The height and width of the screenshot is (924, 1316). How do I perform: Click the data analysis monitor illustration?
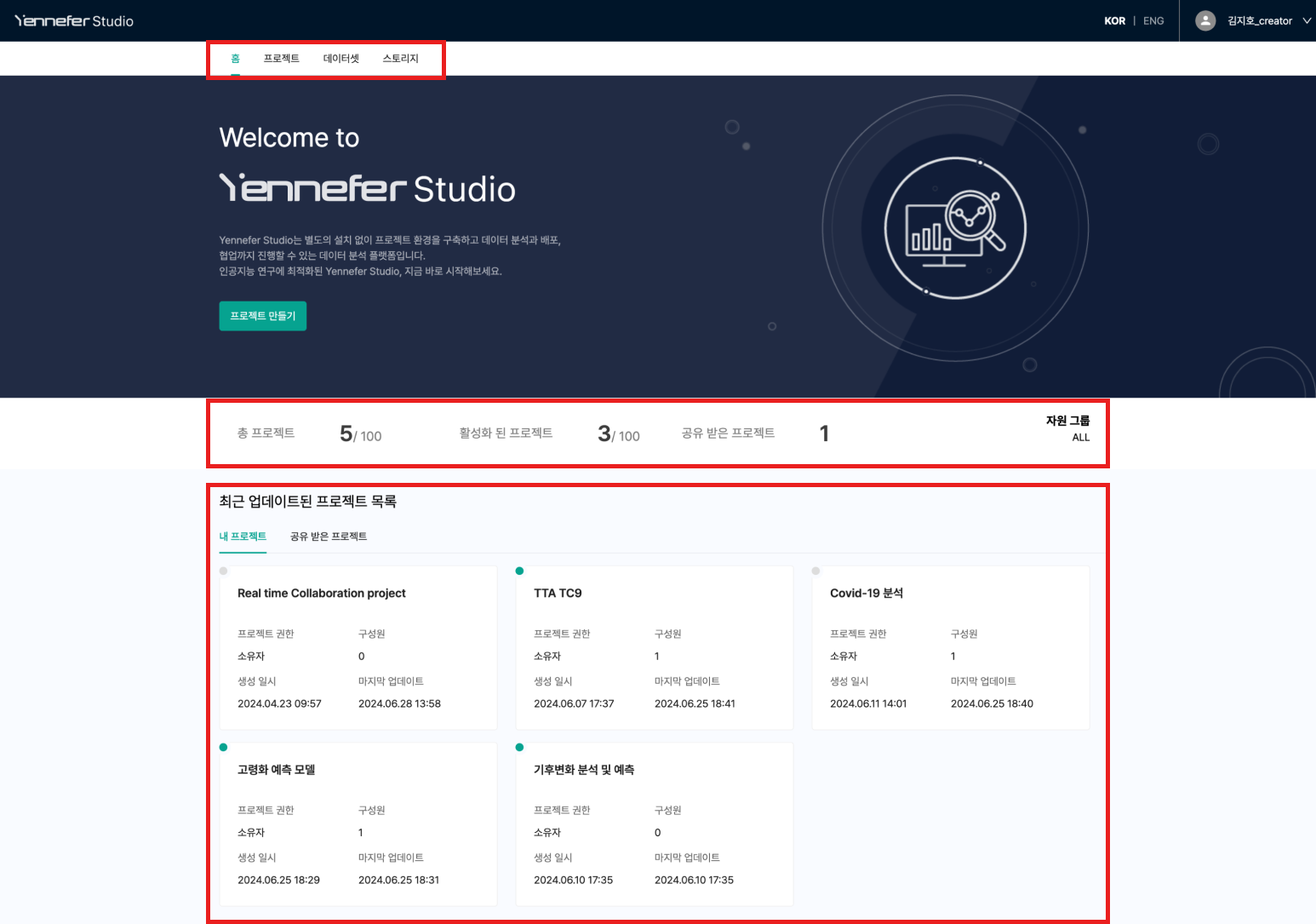[x=954, y=227]
